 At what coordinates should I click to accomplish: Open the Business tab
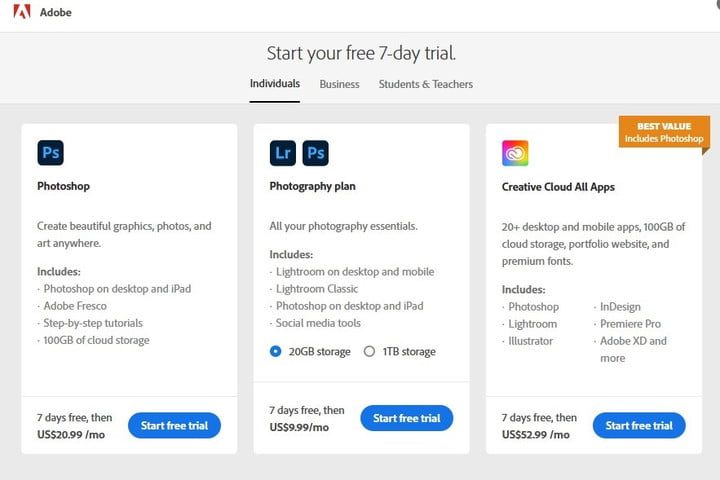[339, 84]
